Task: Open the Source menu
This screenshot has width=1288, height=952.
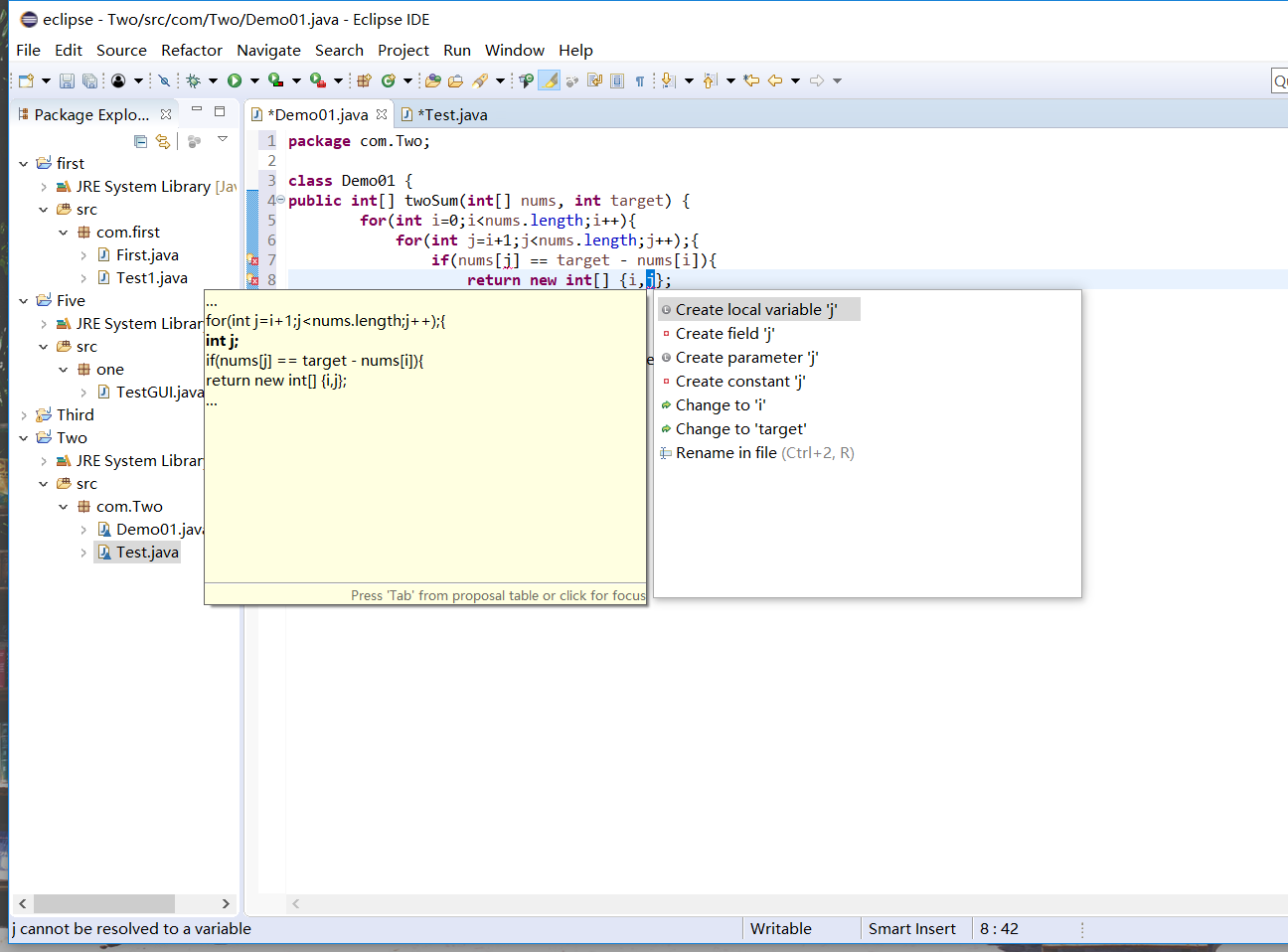Action: point(121,50)
